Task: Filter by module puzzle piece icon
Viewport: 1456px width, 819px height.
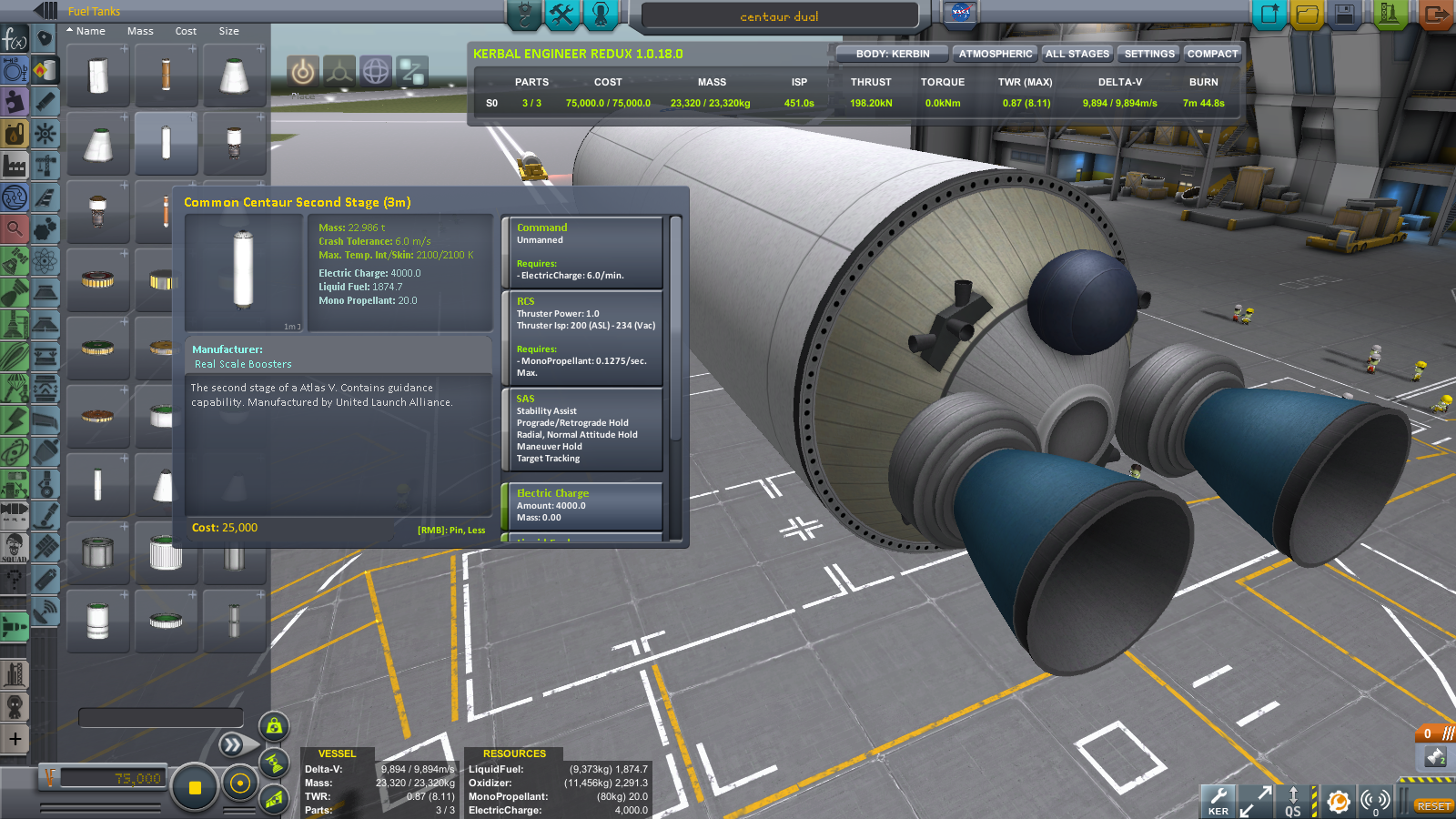Action: pos(15,102)
